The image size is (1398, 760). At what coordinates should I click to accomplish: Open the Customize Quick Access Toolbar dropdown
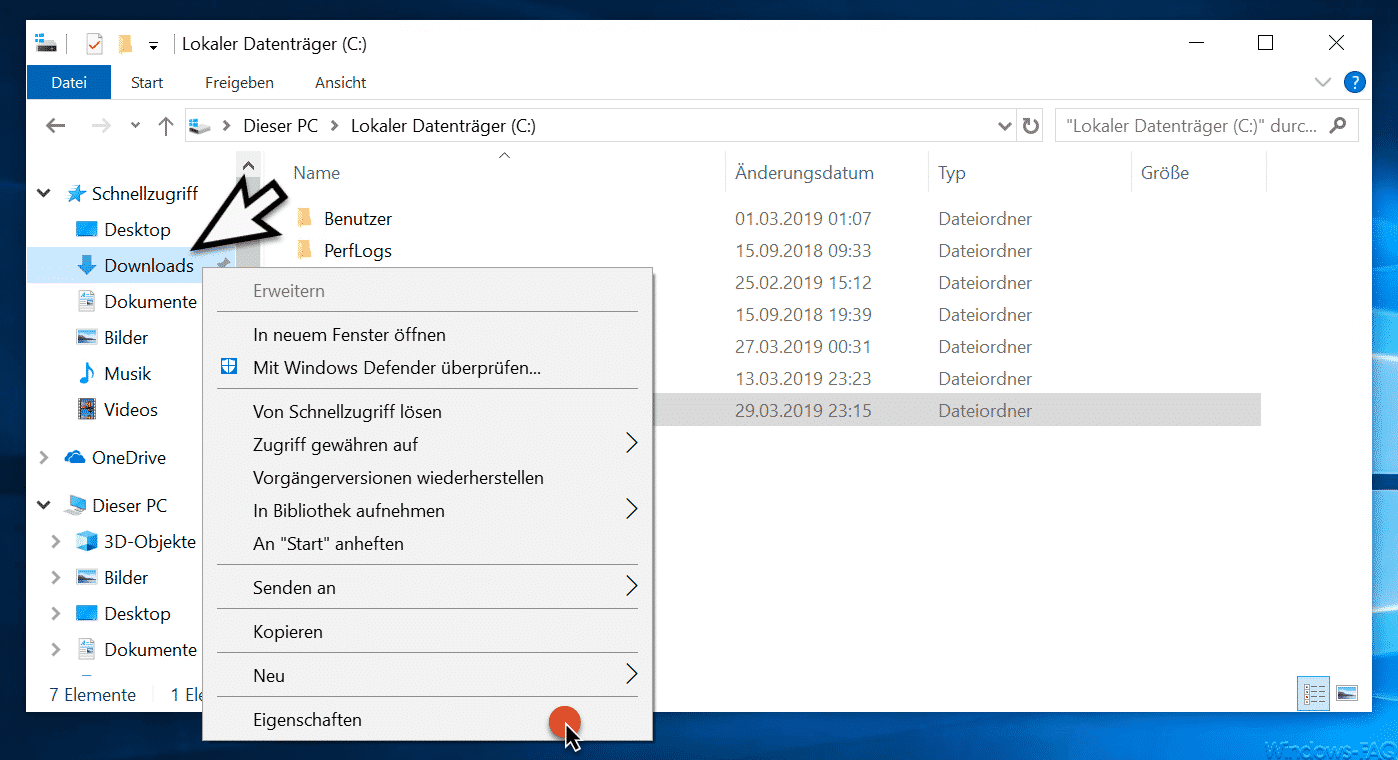point(153,45)
